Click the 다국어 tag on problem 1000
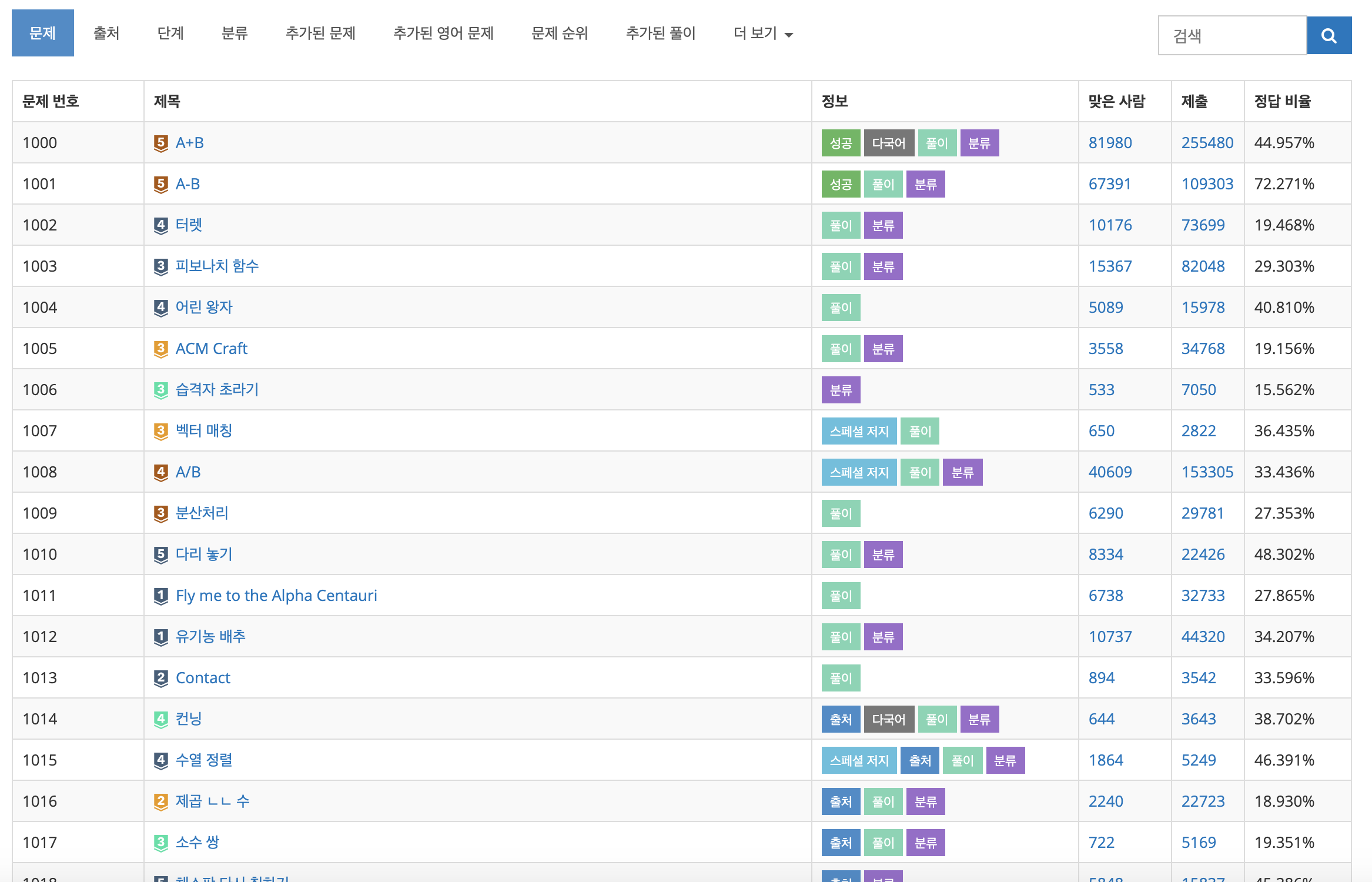This screenshot has width=1372, height=882. pyautogui.click(x=888, y=143)
